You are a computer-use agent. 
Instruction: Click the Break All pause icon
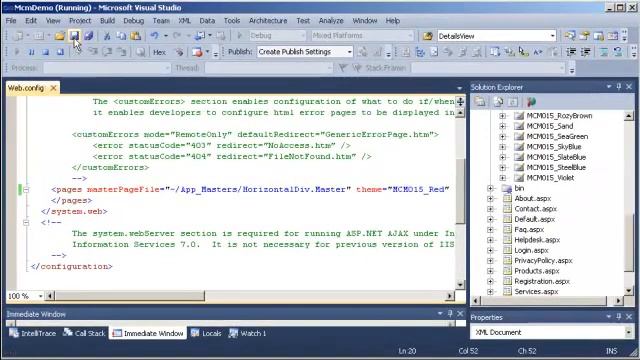click(31, 52)
